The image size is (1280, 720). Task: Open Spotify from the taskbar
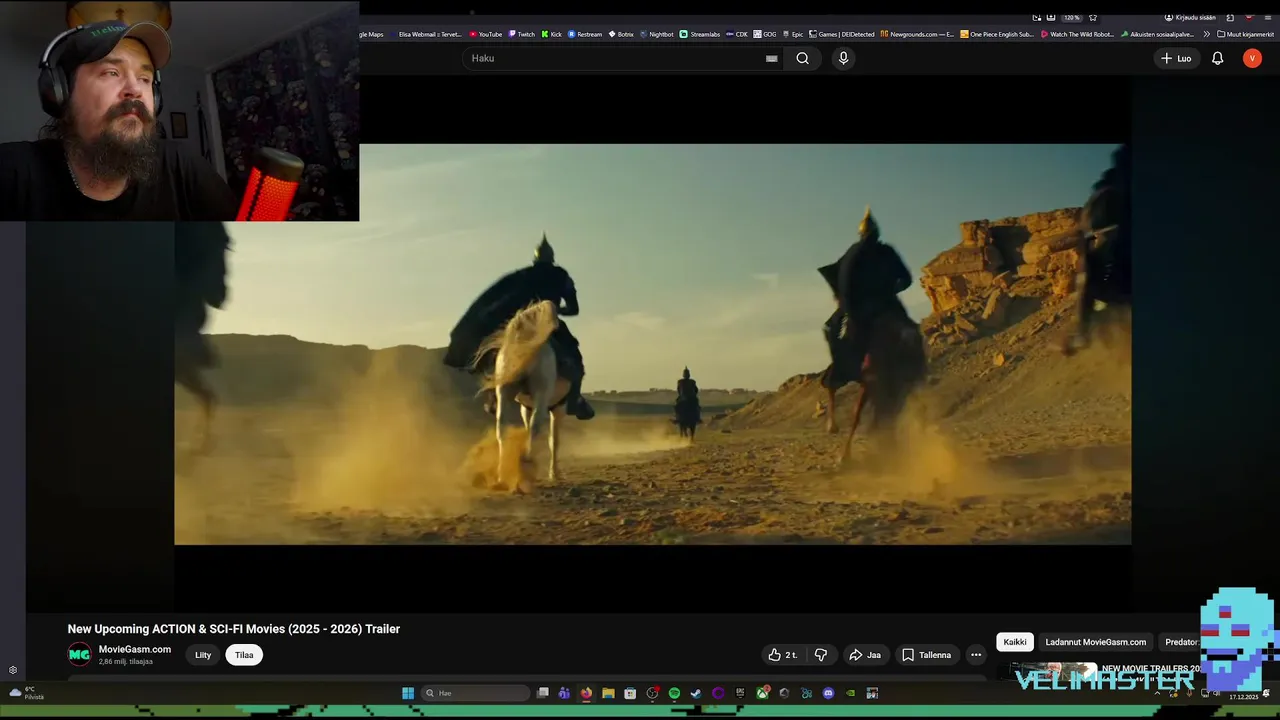pos(674,693)
